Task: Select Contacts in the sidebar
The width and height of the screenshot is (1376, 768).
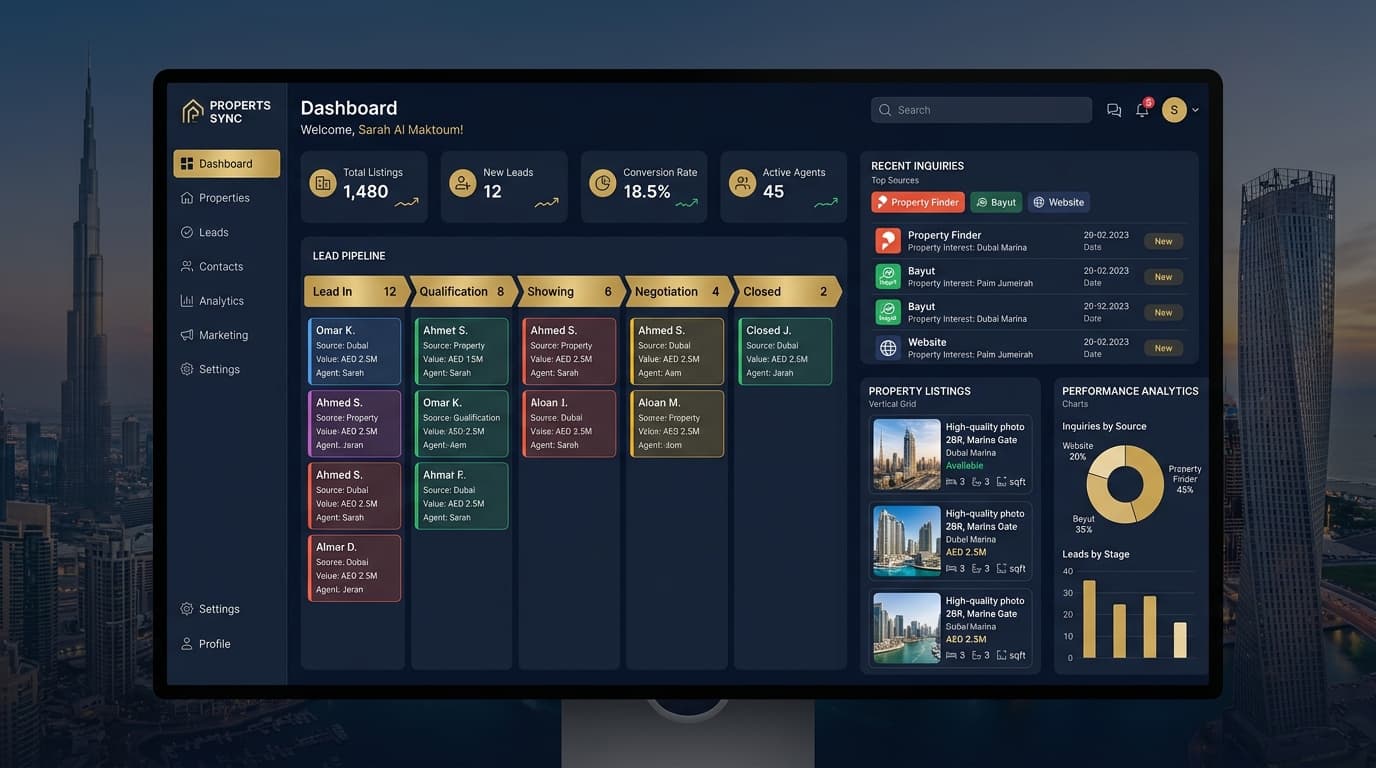Action: pyautogui.click(x=212, y=267)
